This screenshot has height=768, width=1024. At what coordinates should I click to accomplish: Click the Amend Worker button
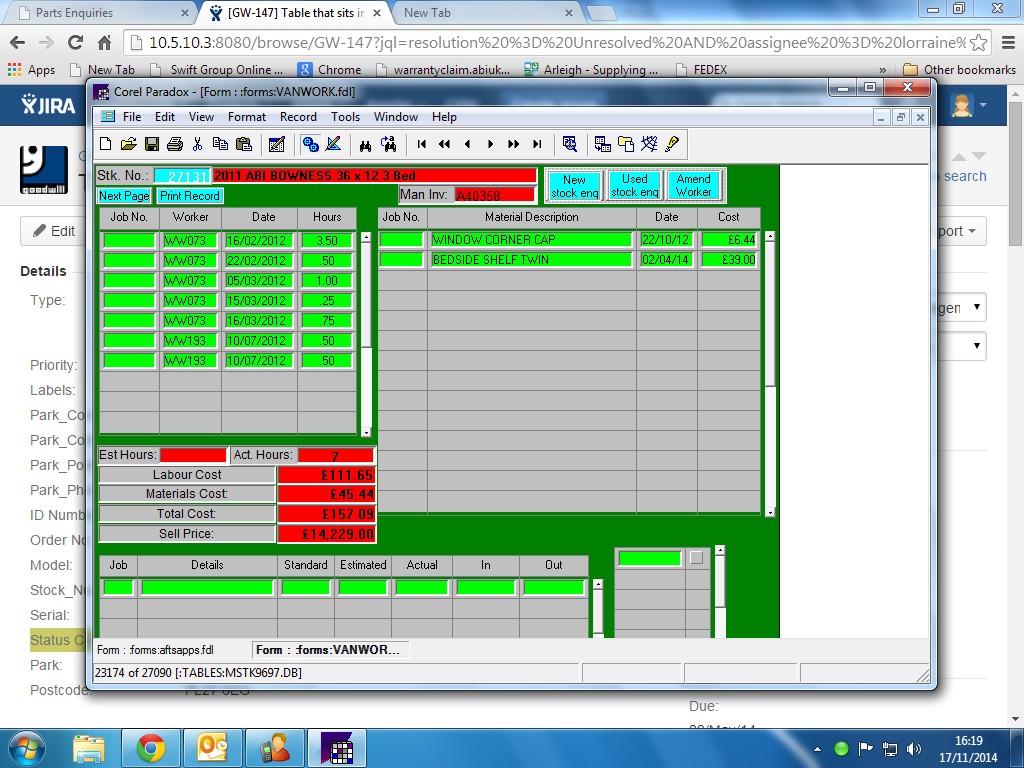[694, 185]
